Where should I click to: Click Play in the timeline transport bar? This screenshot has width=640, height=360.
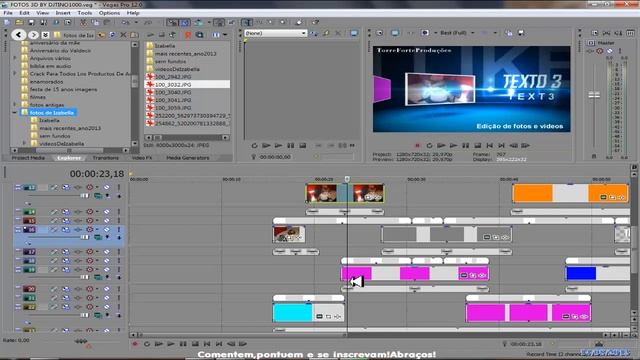(x=171, y=344)
